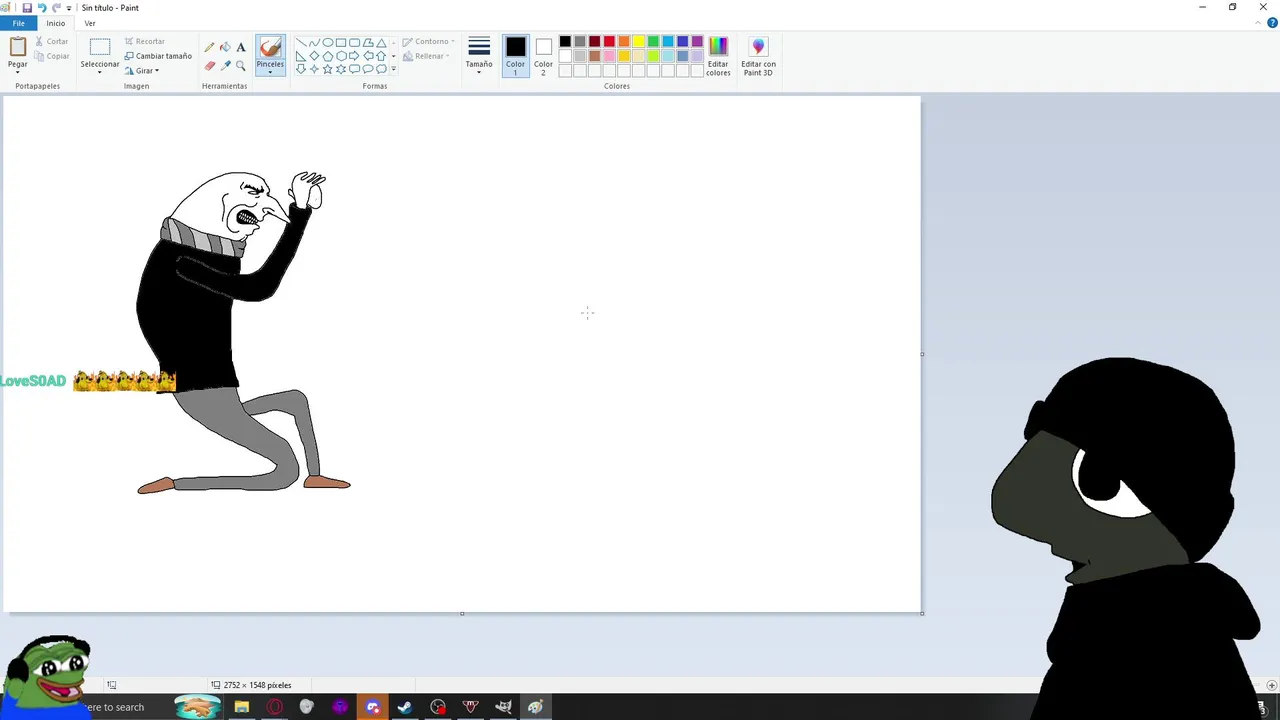Viewport: 1280px width, 720px height.
Task: Open Editar con Paint 3D
Action: pyautogui.click(x=758, y=56)
